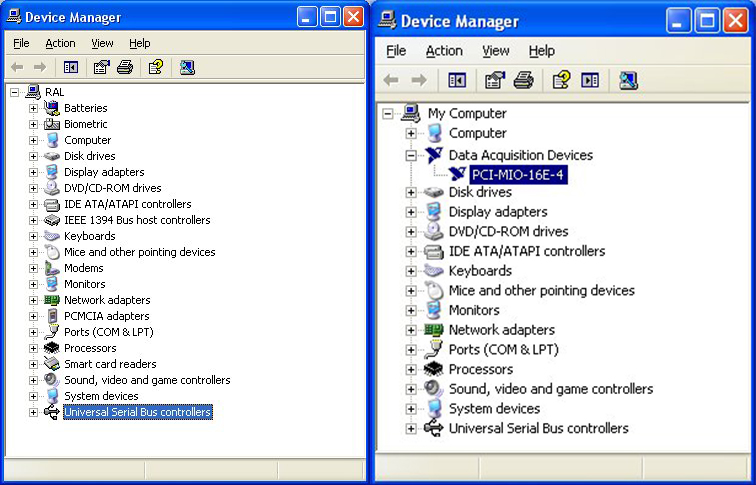Click Help icon in right window toolbar
The width and height of the screenshot is (756, 485).
coord(561,80)
